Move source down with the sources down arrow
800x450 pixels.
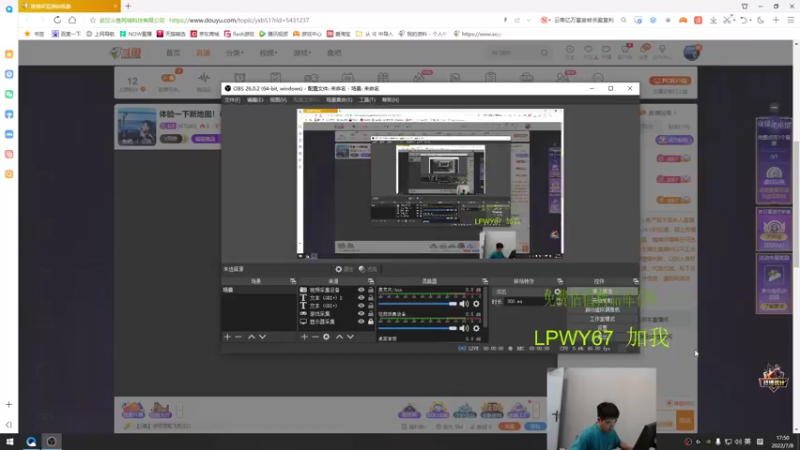(x=351, y=337)
